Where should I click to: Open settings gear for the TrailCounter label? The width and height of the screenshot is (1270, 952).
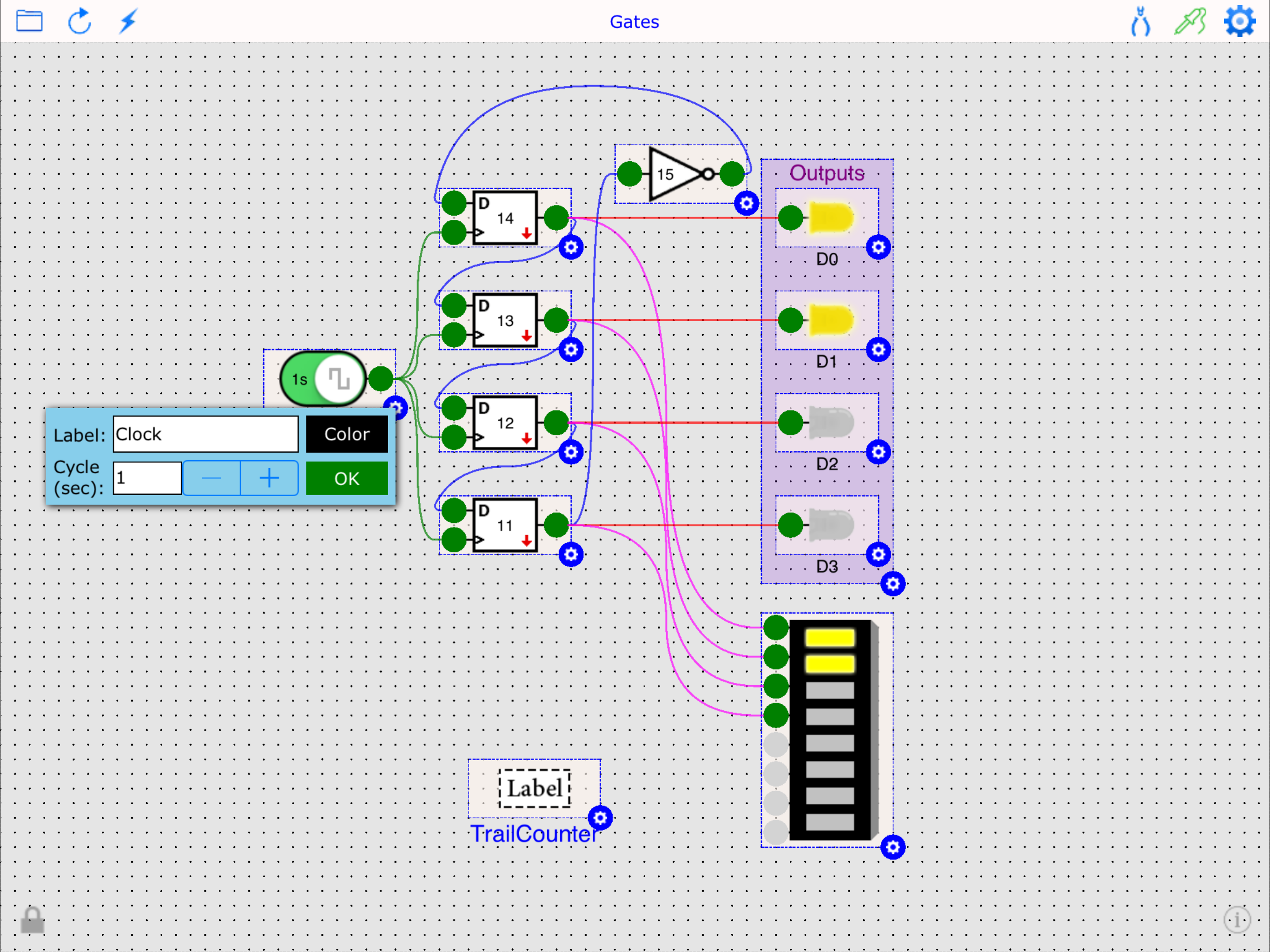[x=600, y=819]
